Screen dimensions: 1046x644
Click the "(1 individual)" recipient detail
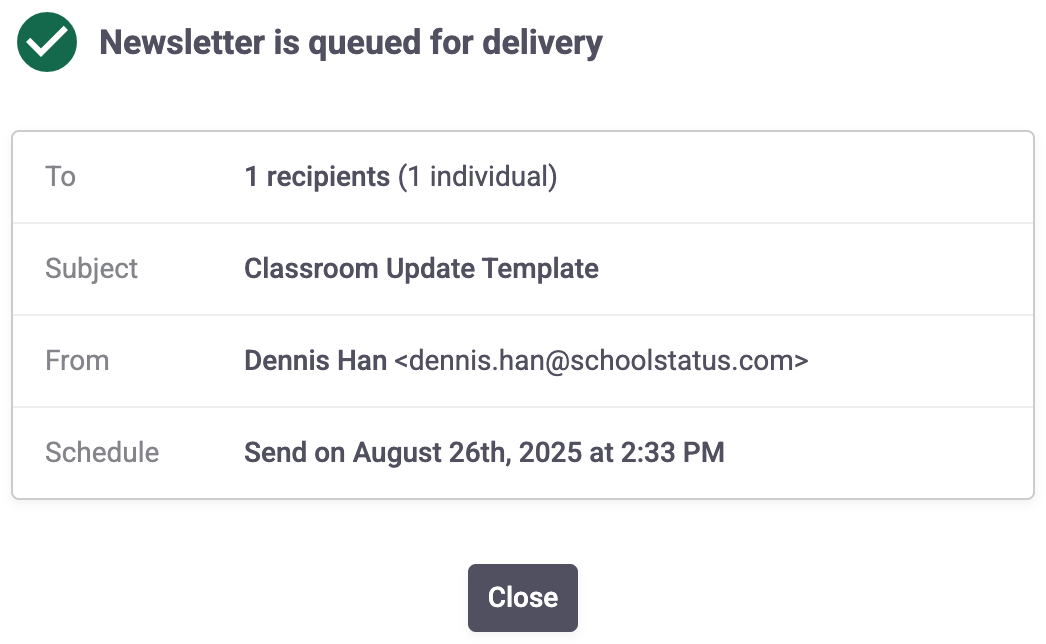tap(477, 177)
